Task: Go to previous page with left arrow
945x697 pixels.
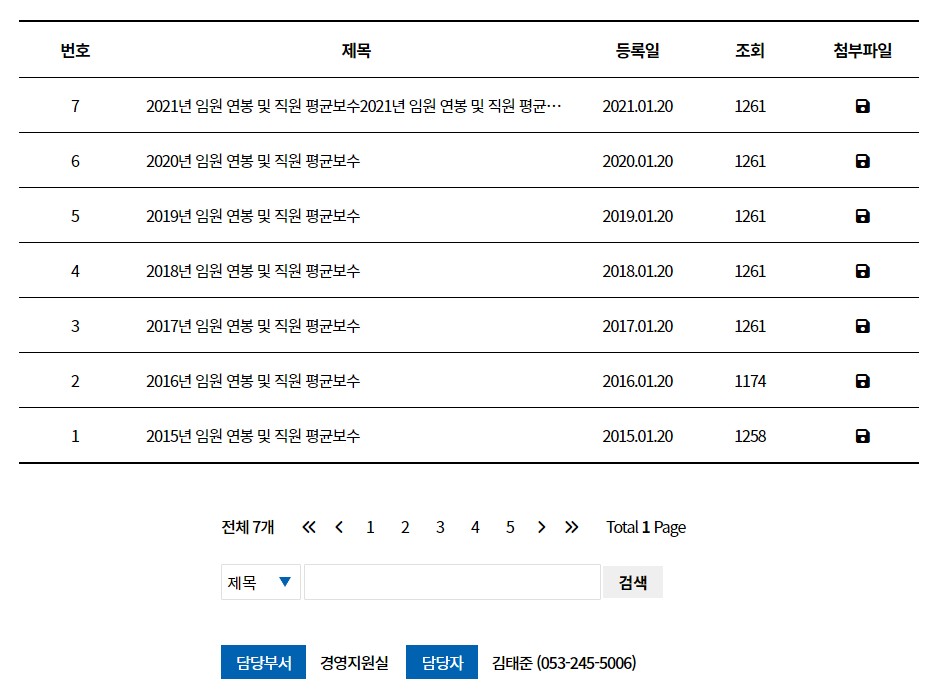Action: (x=339, y=527)
